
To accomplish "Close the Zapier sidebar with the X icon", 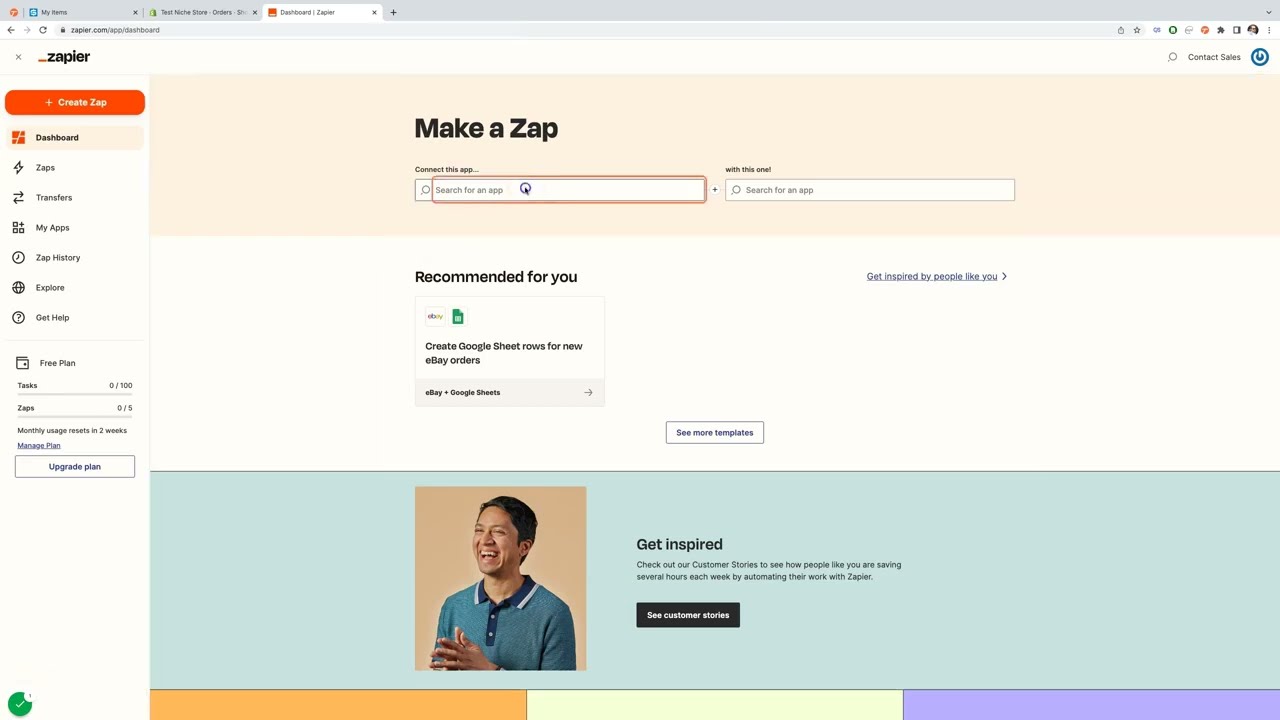I will pos(18,57).
